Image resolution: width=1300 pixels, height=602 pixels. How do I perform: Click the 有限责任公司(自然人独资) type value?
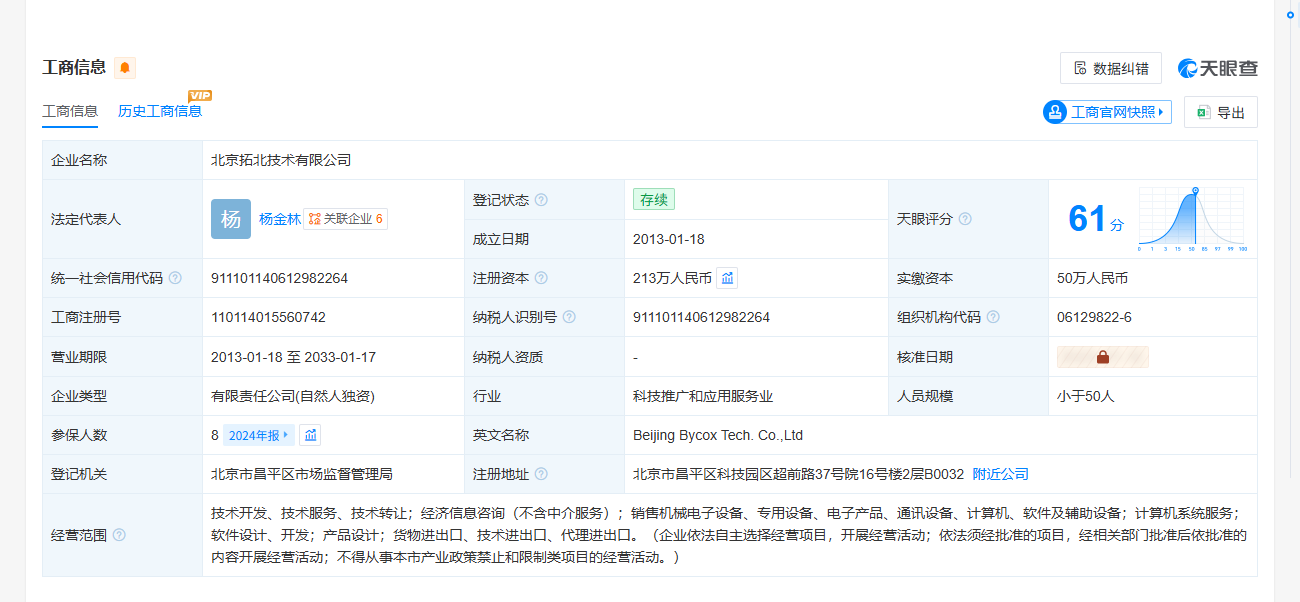click(x=293, y=396)
